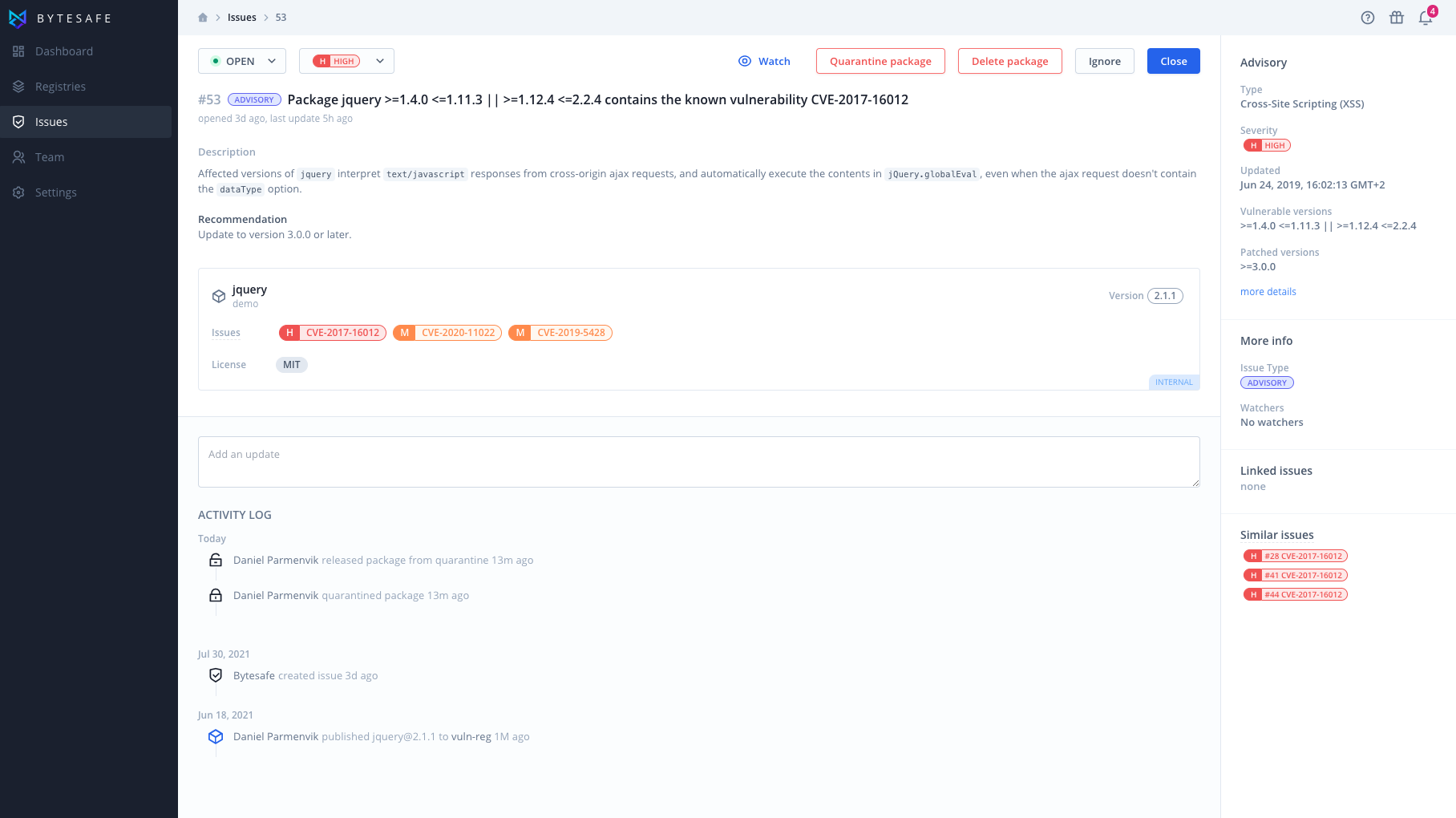Expand the OPEN status dropdown
The height and width of the screenshot is (818, 1456).
coord(242,61)
